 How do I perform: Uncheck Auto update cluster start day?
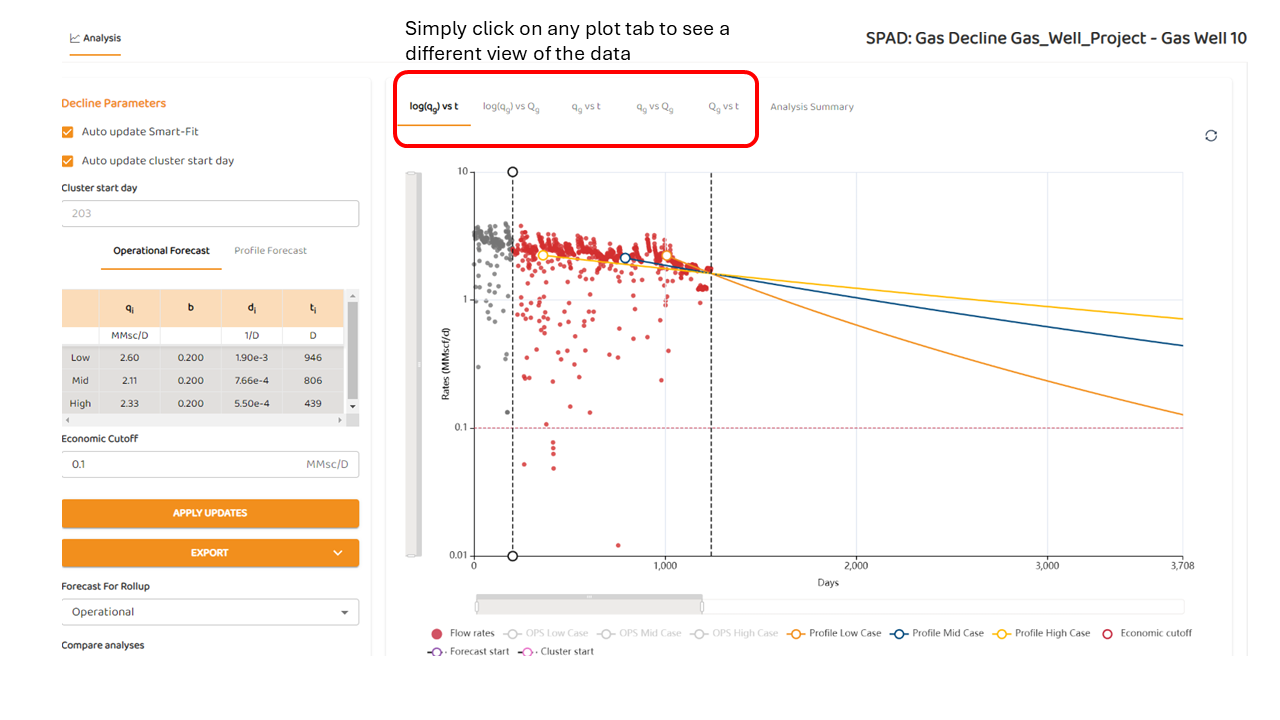pyautogui.click(x=68, y=161)
